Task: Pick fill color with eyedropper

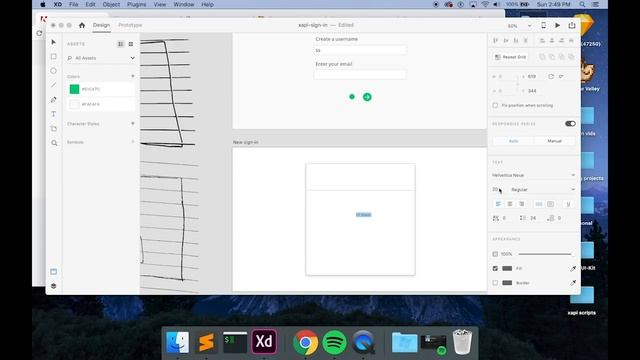Action: pyautogui.click(x=573, y=269)
